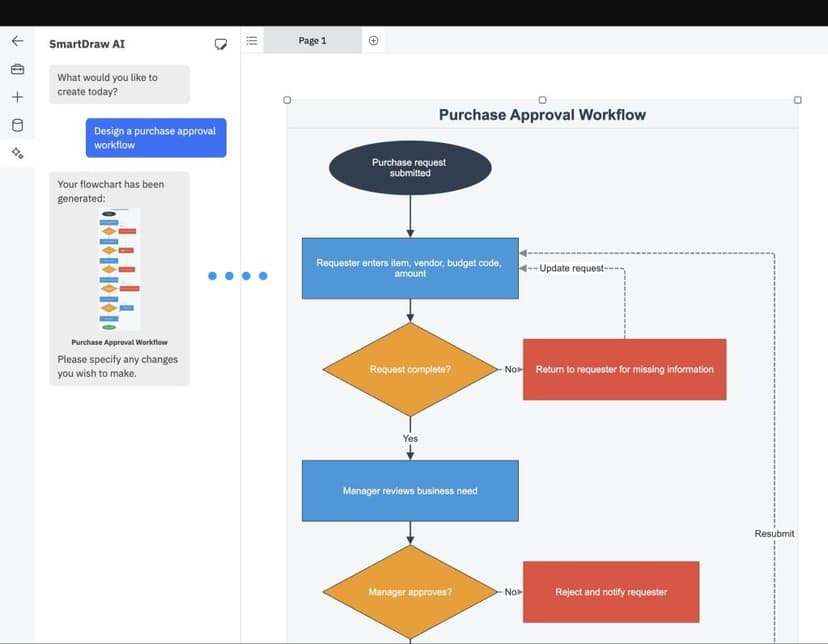The height and width of the screenshot is (644, 828).
Task: Open the database cylinder icon
Action: [x=17, y=125]
